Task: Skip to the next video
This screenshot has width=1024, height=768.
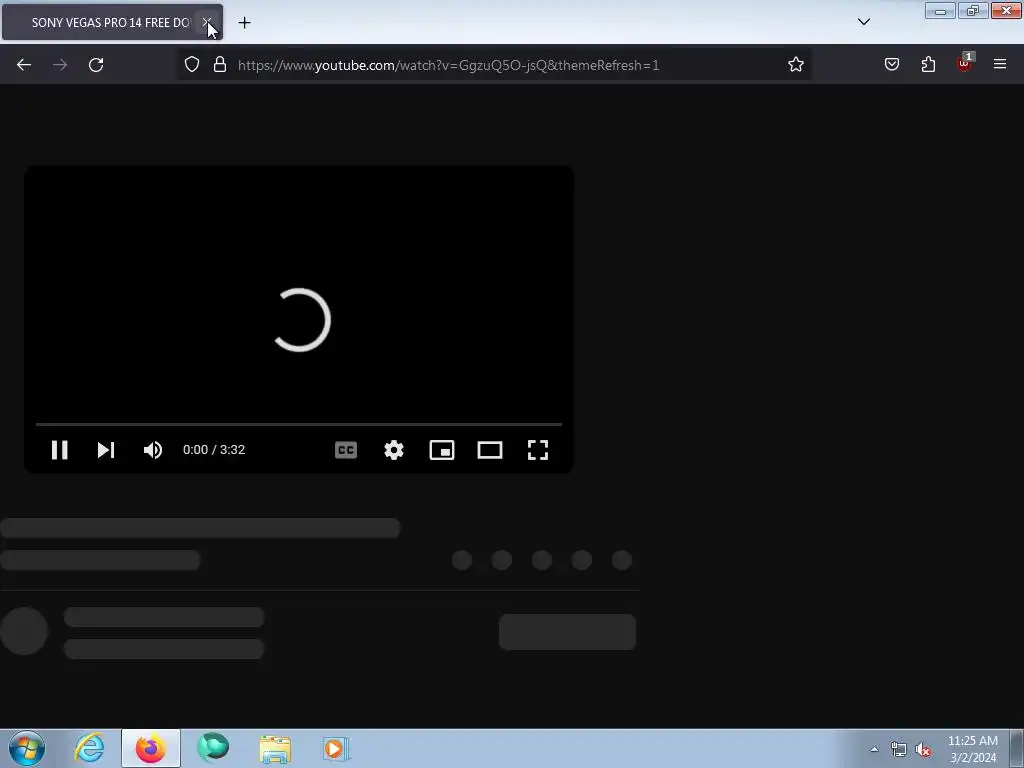Action: coord(106,450)
